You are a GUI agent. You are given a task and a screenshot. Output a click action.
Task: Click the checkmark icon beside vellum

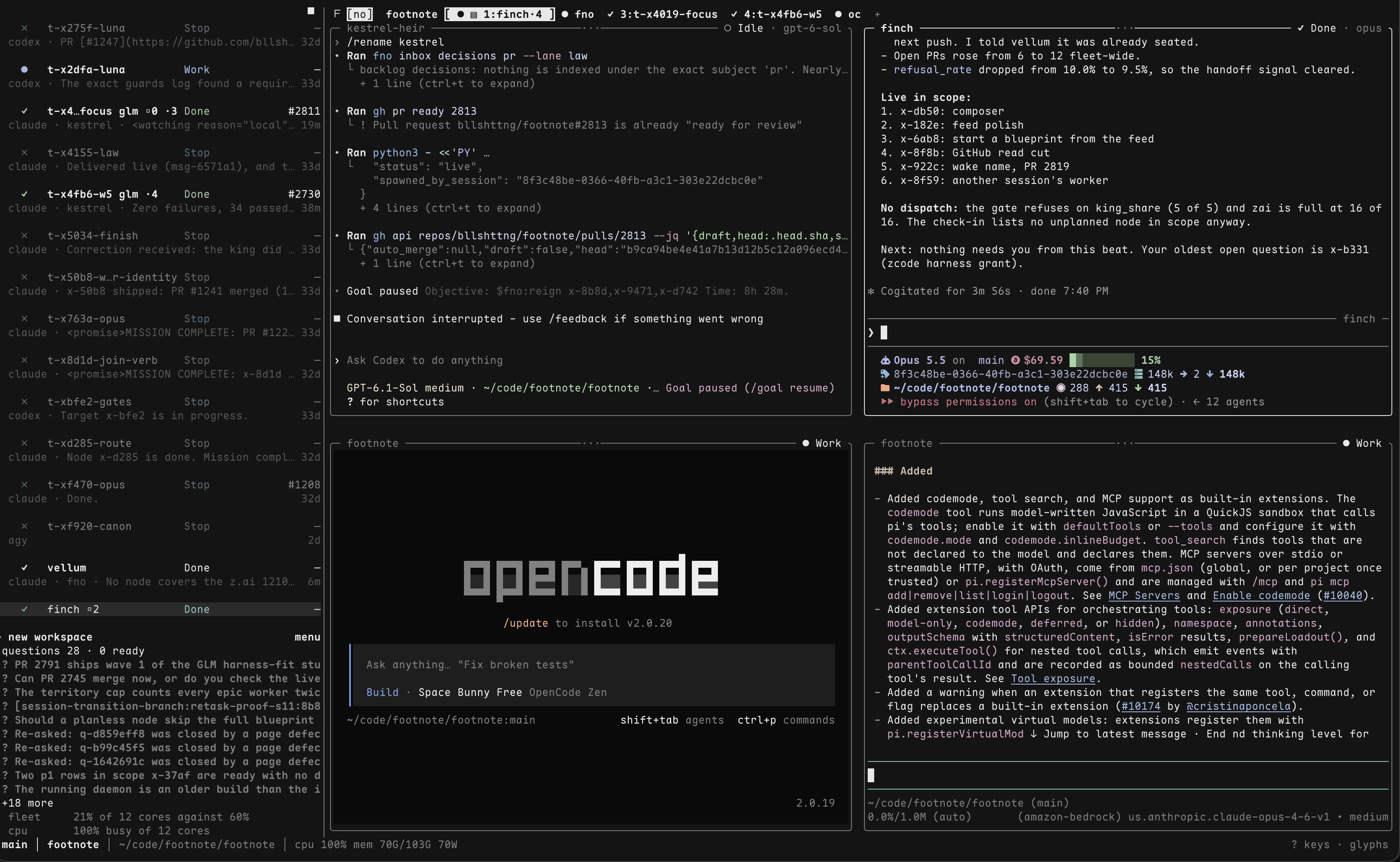24,568
